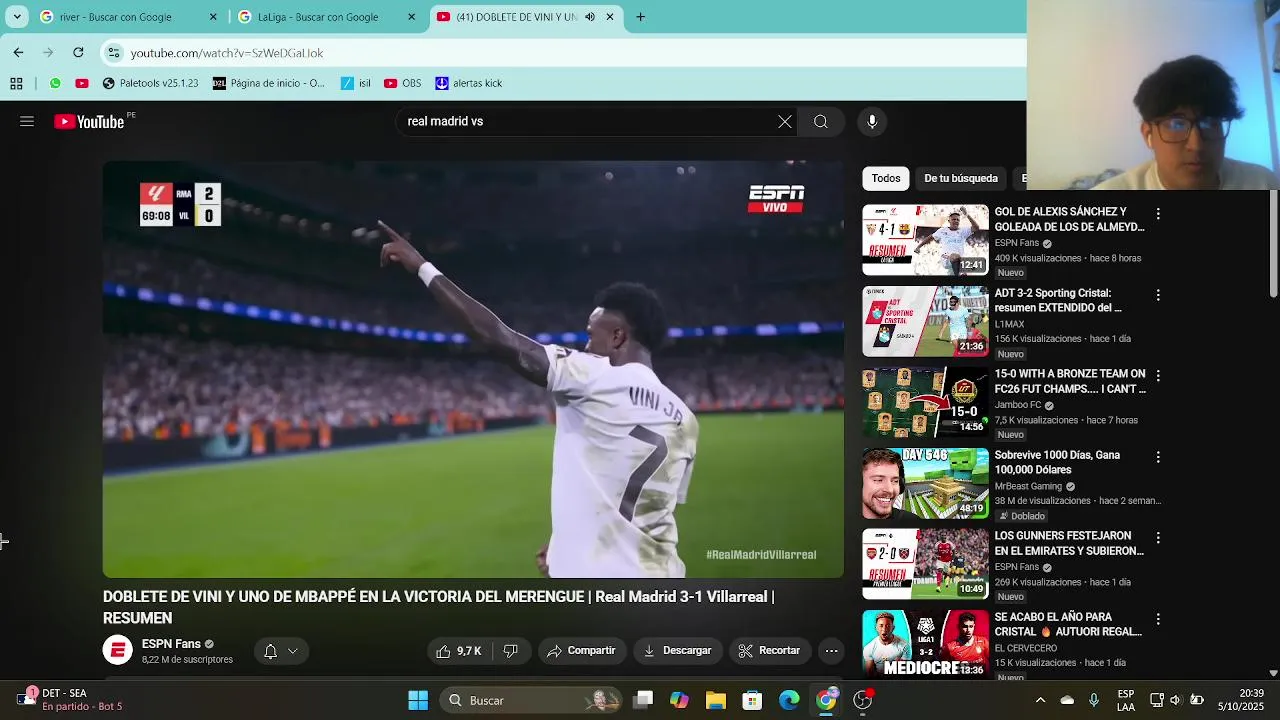Show hidden system tray icons
Screen dimensions: 1280x720
1040,700
